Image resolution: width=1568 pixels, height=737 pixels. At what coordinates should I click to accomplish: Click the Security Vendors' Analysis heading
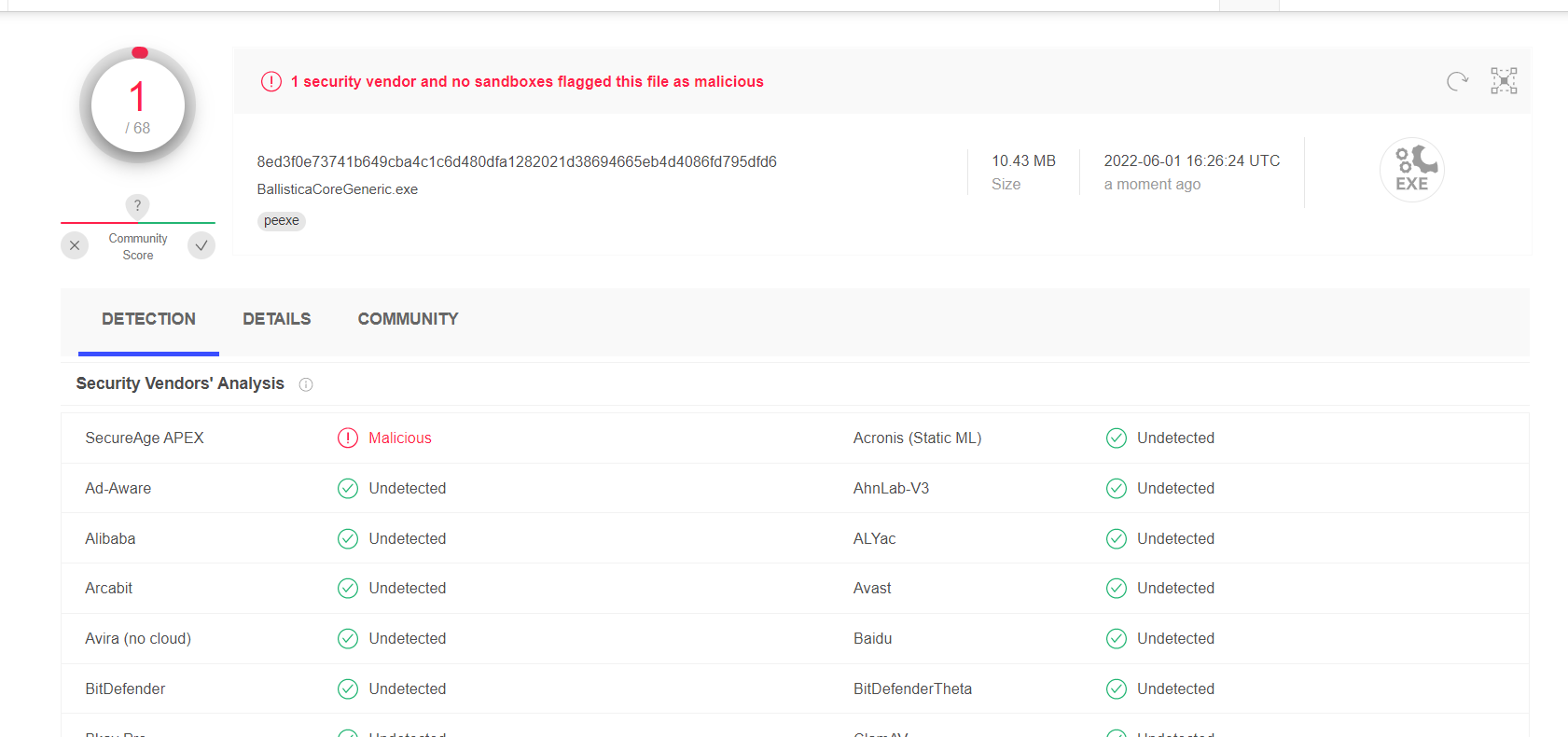pyautogui.click(x=180, y=383)
